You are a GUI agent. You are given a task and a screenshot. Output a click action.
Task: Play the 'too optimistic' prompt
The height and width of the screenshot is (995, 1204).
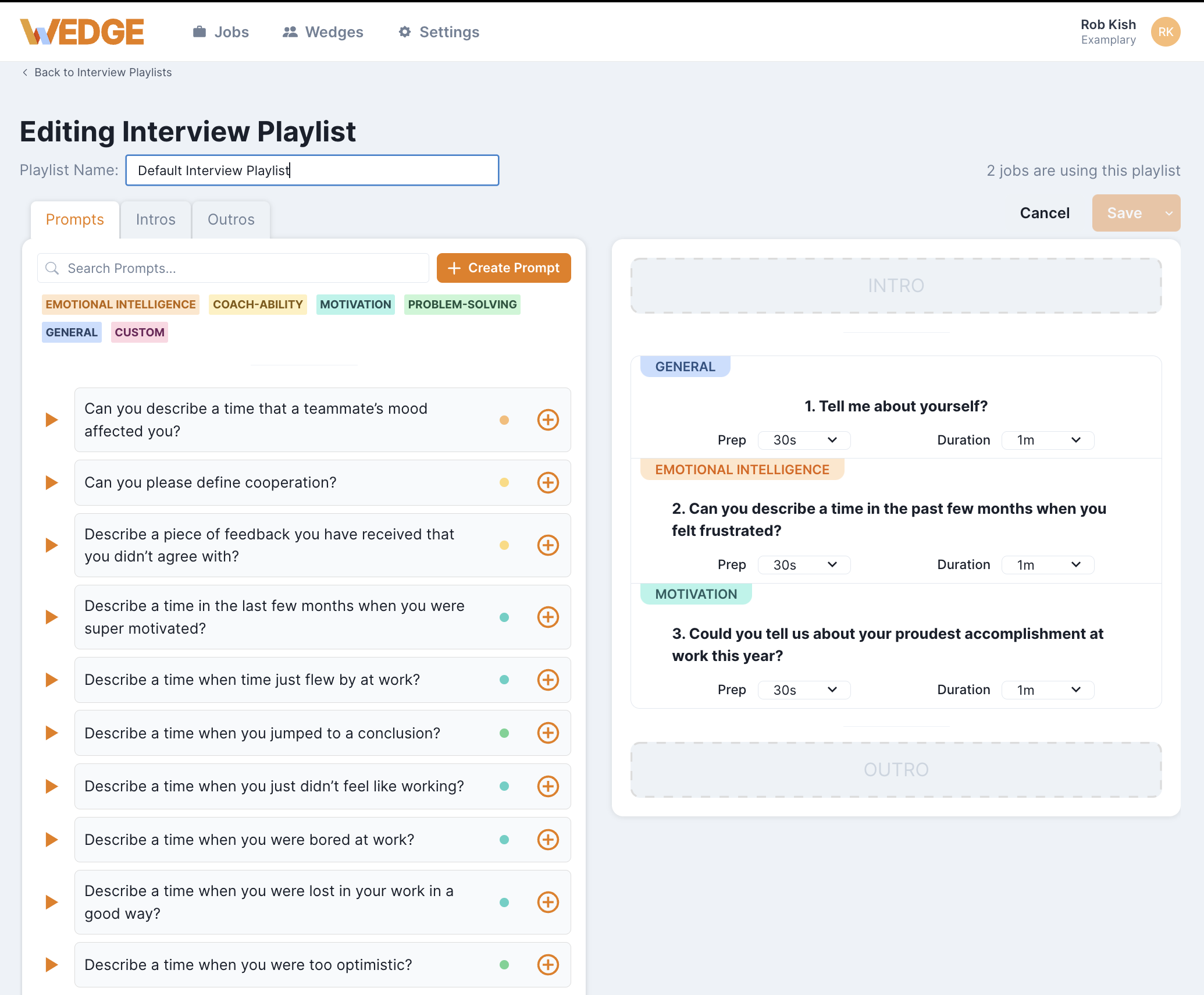pos(52,965)
